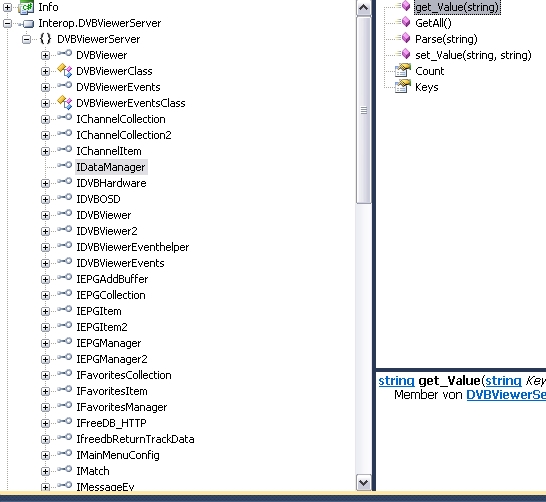Viewport: 546px width, 502px height.
Task: Expand the DVBViewerEvents node
Action: click(x=45, y=87)
